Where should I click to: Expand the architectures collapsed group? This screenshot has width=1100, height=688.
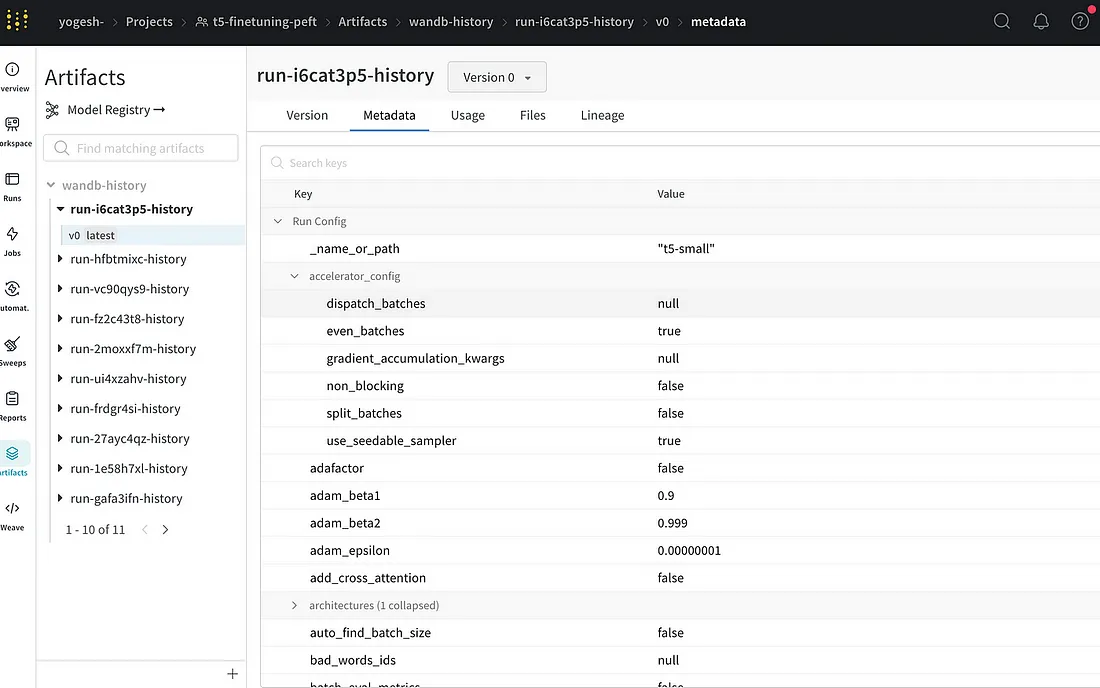click(x=295, y=605)
